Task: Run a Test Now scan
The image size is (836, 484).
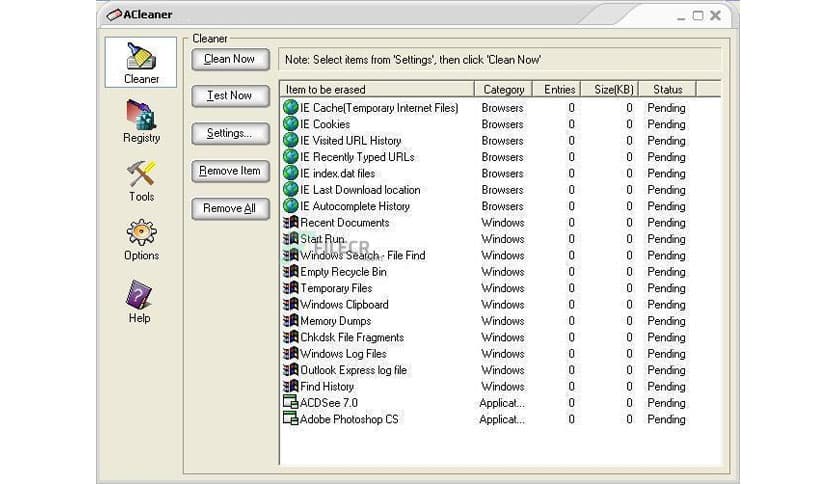Action: click(x=230, y=95)
